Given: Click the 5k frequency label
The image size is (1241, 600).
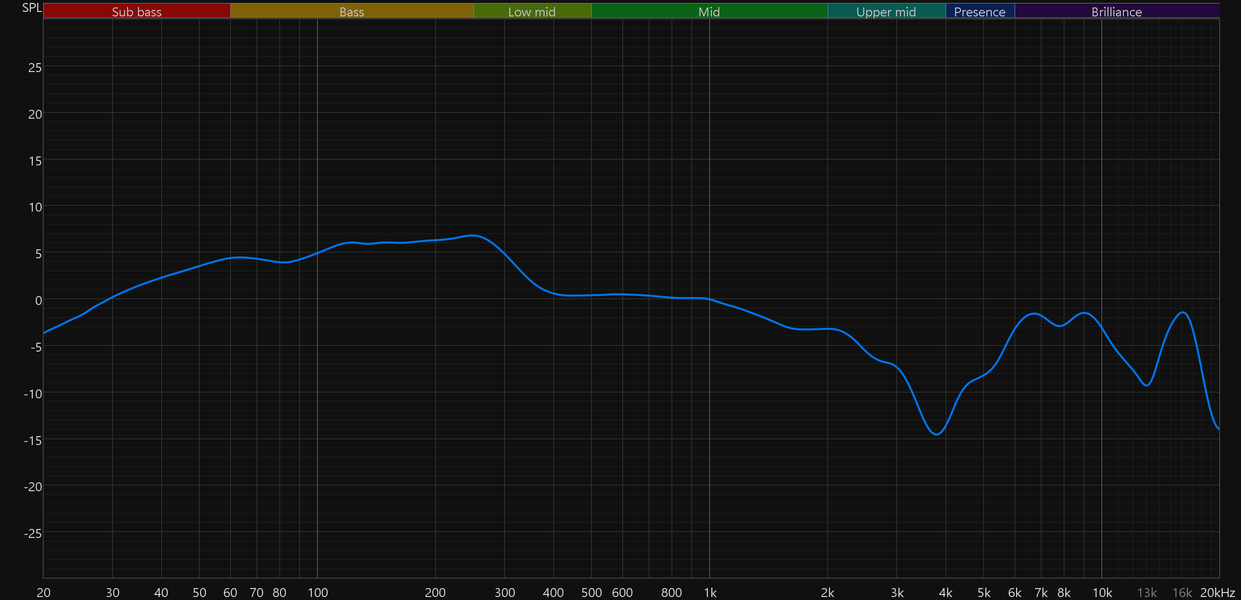Looking at the screenshot, I should tap(984, 592).
